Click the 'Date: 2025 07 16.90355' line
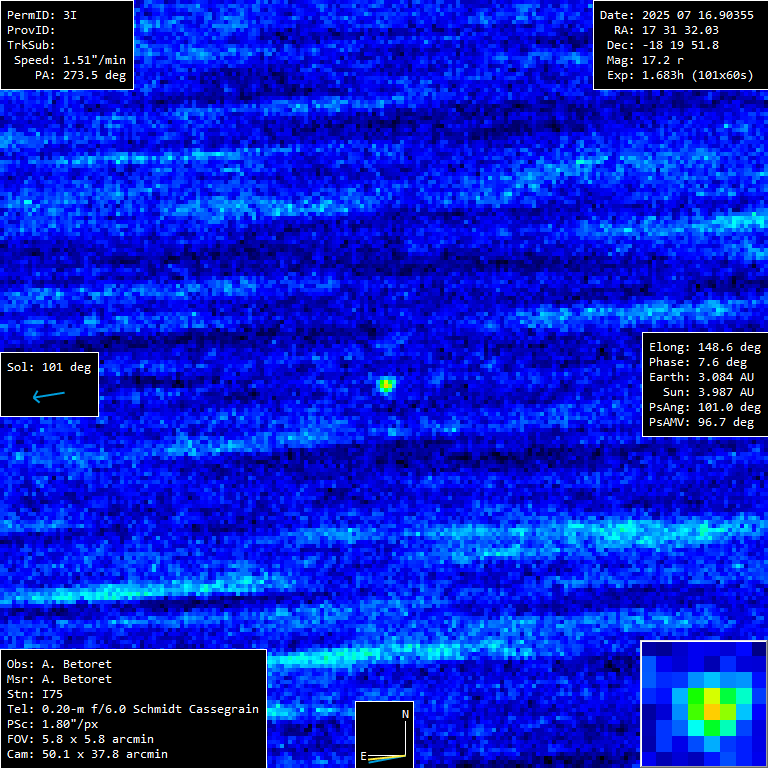This screenshot has height=768, width=768. tap(676, 15)
